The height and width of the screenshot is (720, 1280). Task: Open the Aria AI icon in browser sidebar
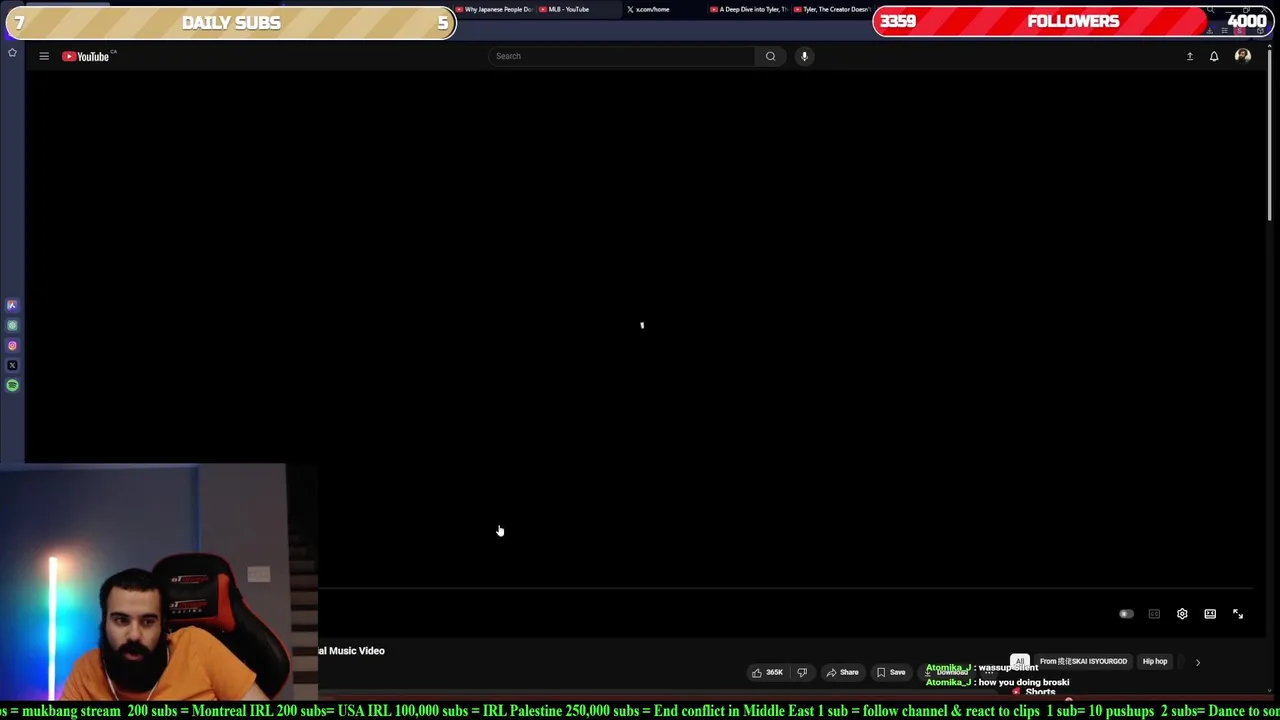click(x=12, y=305)
